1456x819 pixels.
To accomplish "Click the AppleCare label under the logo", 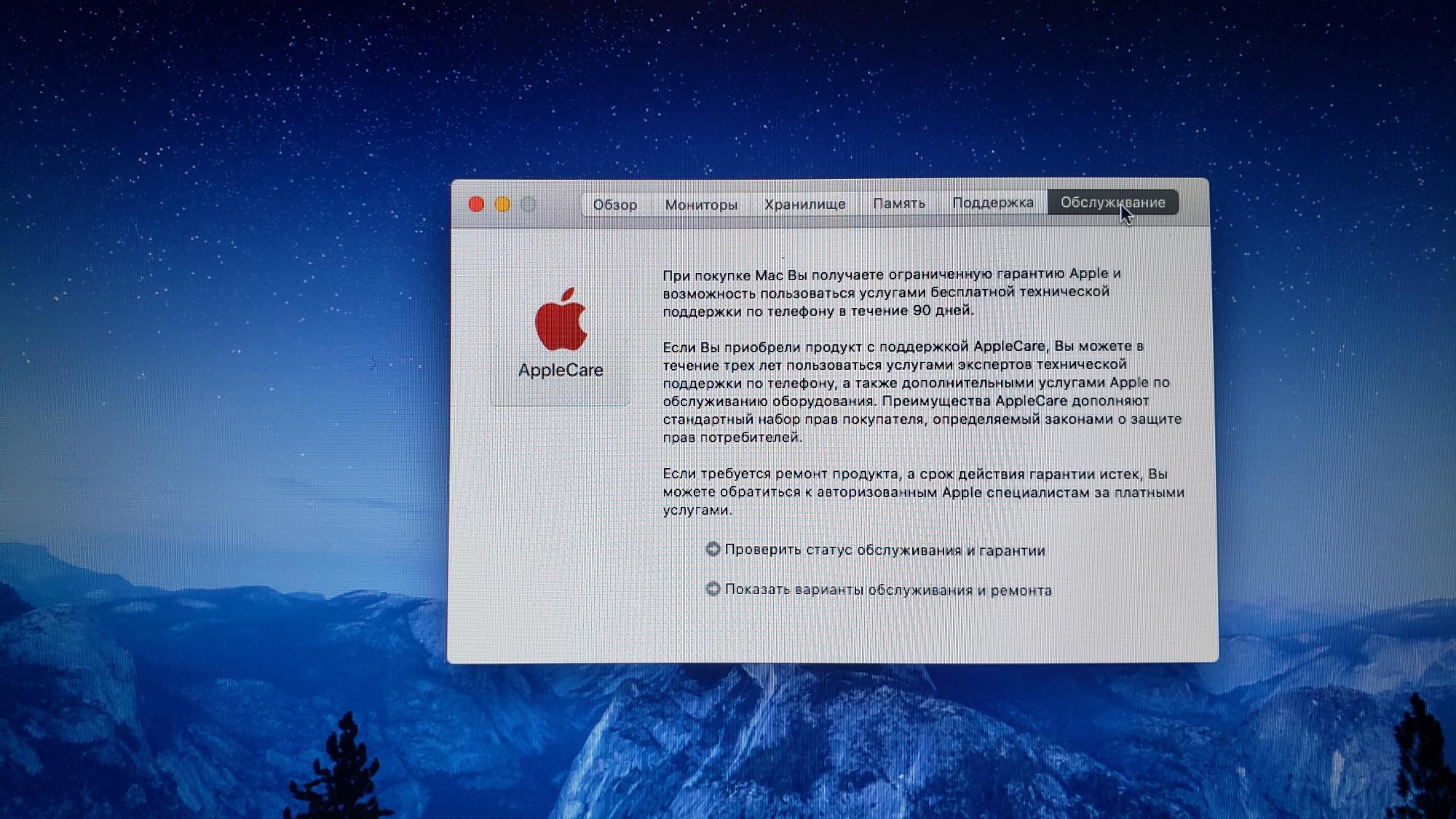I will coord(561,370).
